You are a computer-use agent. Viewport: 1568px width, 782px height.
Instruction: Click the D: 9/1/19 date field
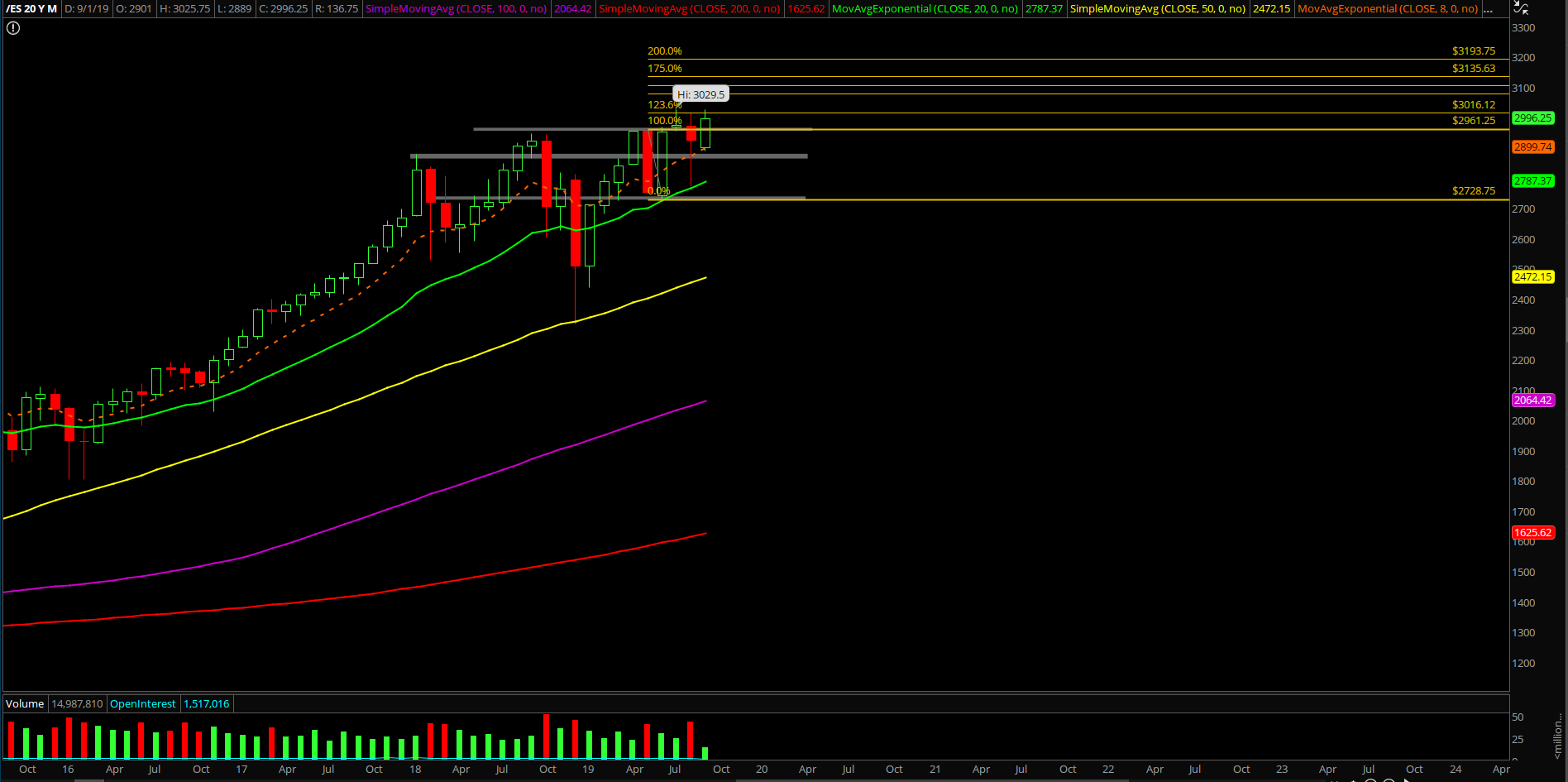pos(86,9)
